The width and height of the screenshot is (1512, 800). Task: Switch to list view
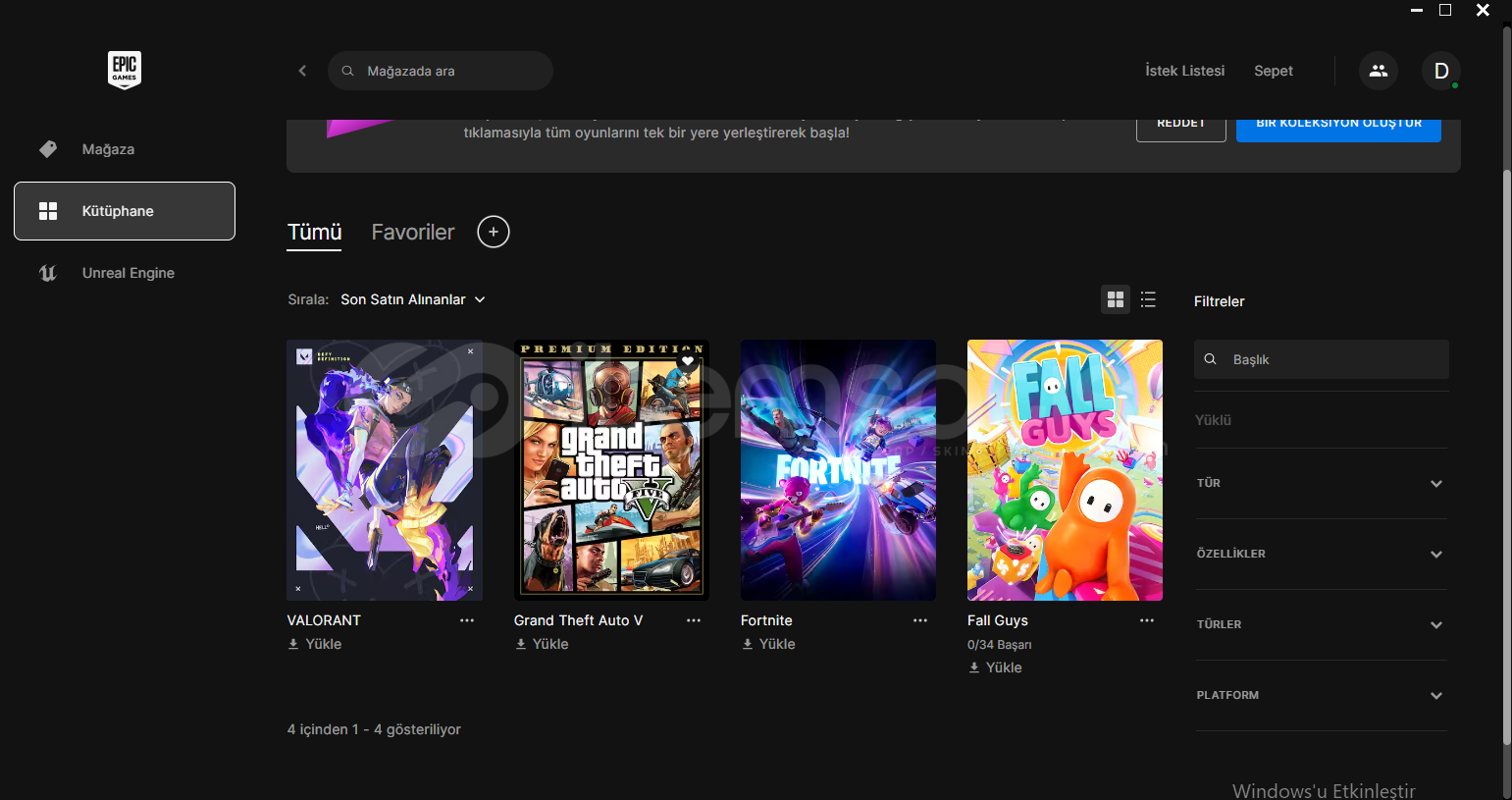click(x=1148, y=300)
